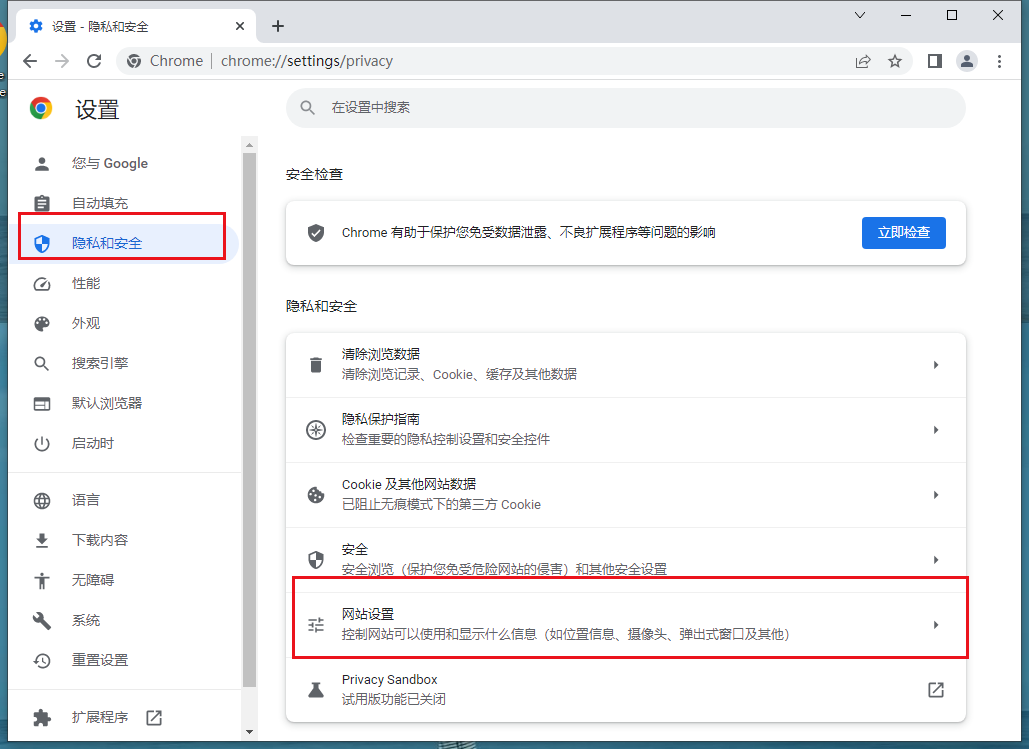This screenshot has height=749, width=1029.
Task: Click the forward navigation arrow
Action: 62,61
